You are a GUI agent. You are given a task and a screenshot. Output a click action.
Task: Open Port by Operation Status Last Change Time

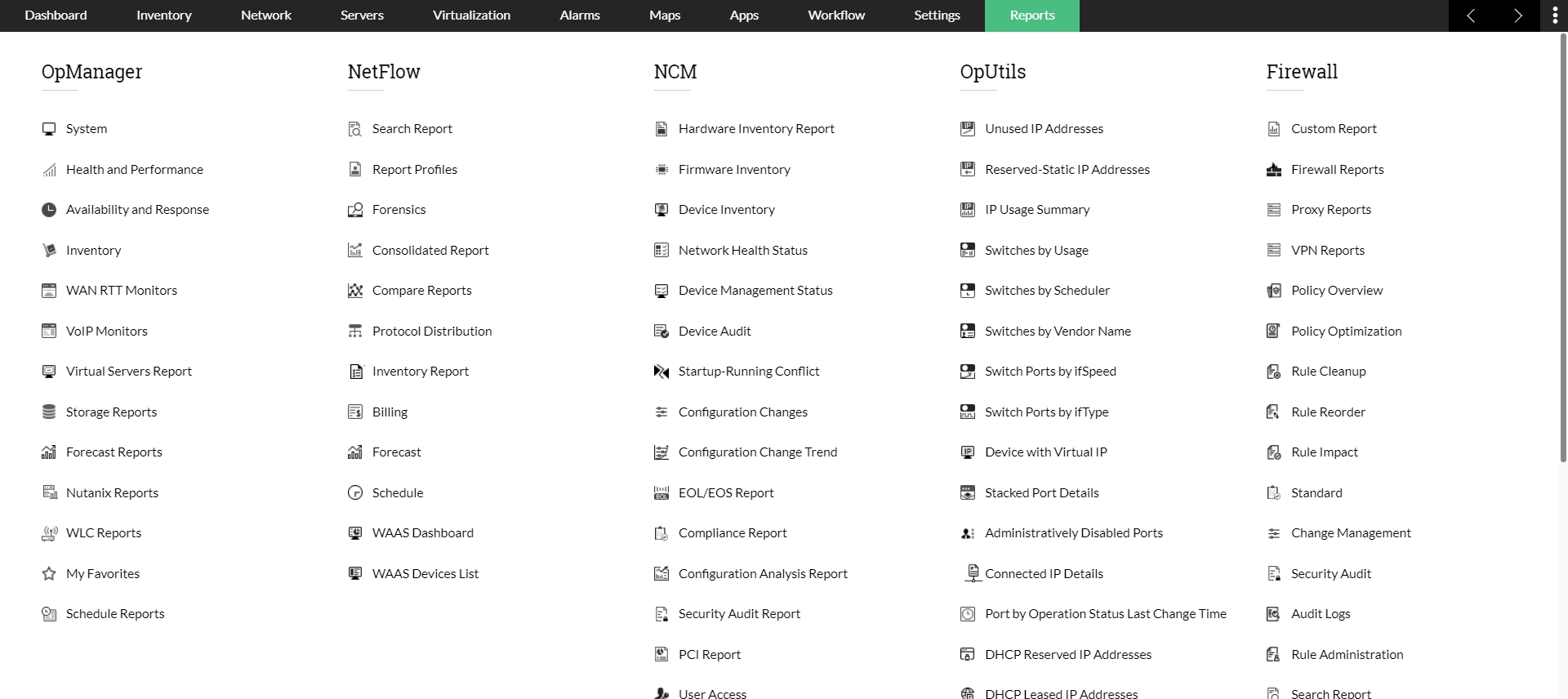click(1106, 614)
